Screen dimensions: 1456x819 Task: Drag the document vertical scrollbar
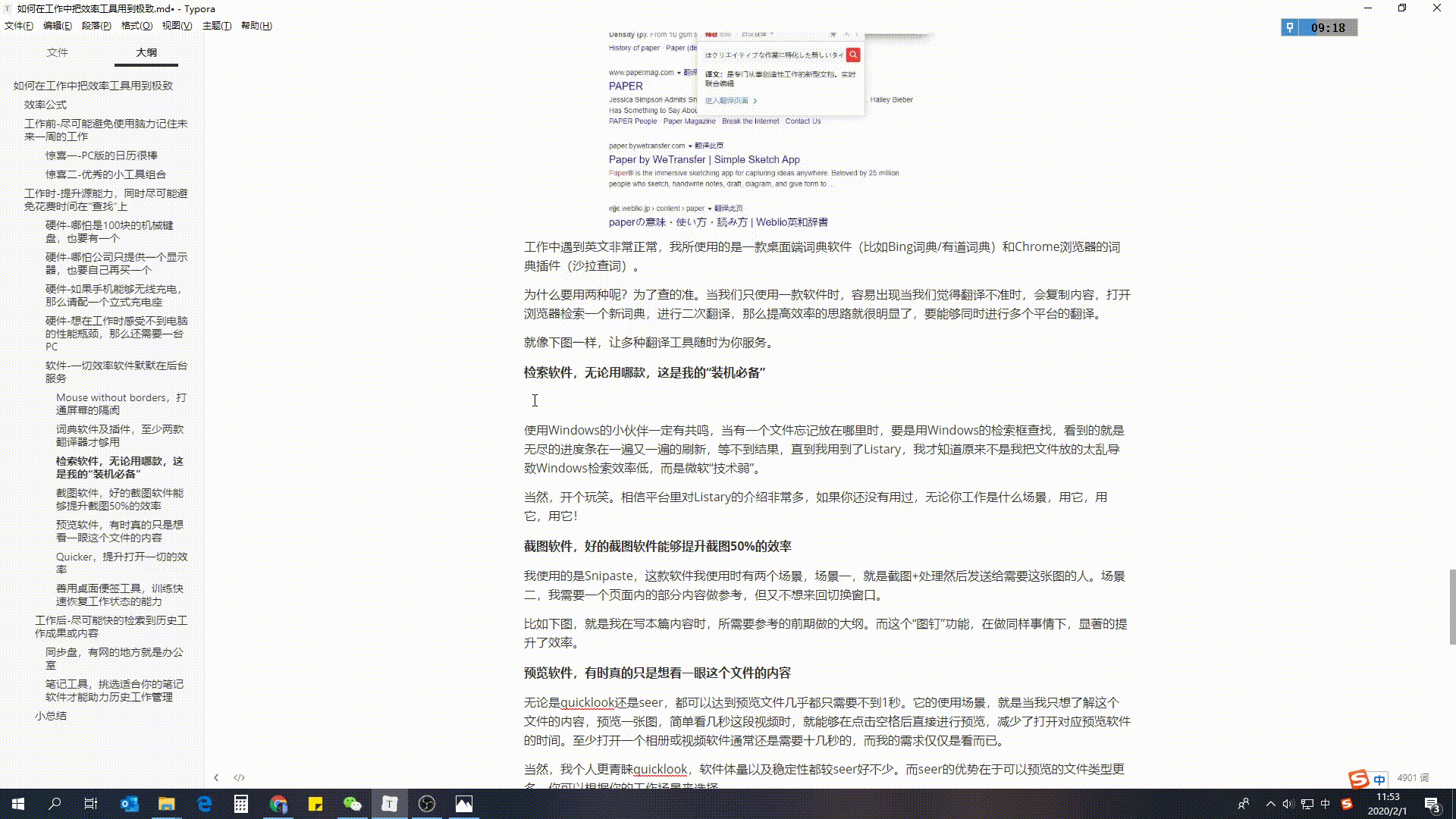(1449, 610)
